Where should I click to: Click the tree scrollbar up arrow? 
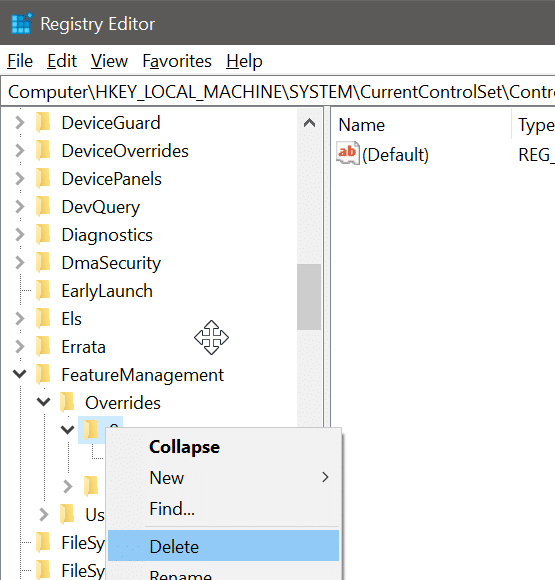[x=309, y=123]
